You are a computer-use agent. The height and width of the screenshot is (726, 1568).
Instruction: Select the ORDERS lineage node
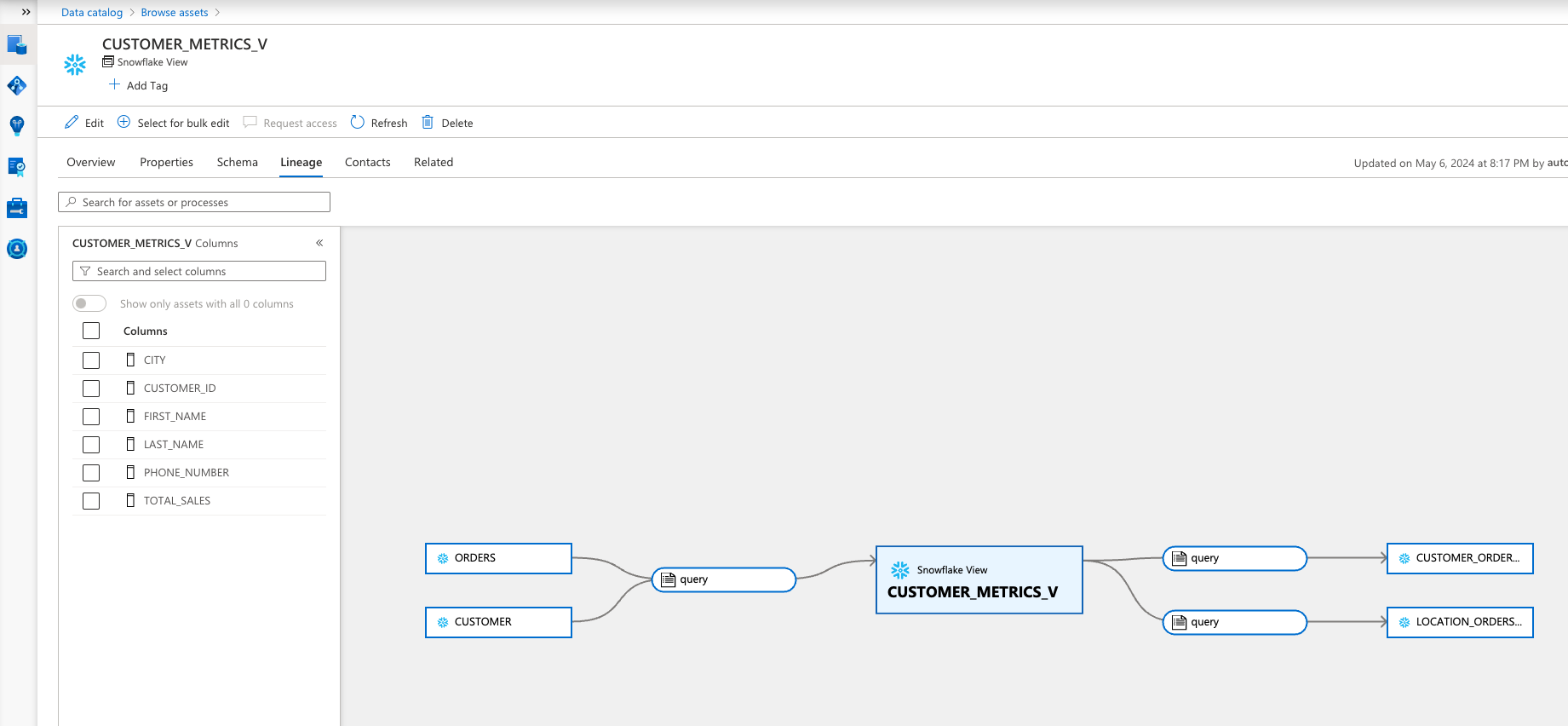click(x=498, y=558)
